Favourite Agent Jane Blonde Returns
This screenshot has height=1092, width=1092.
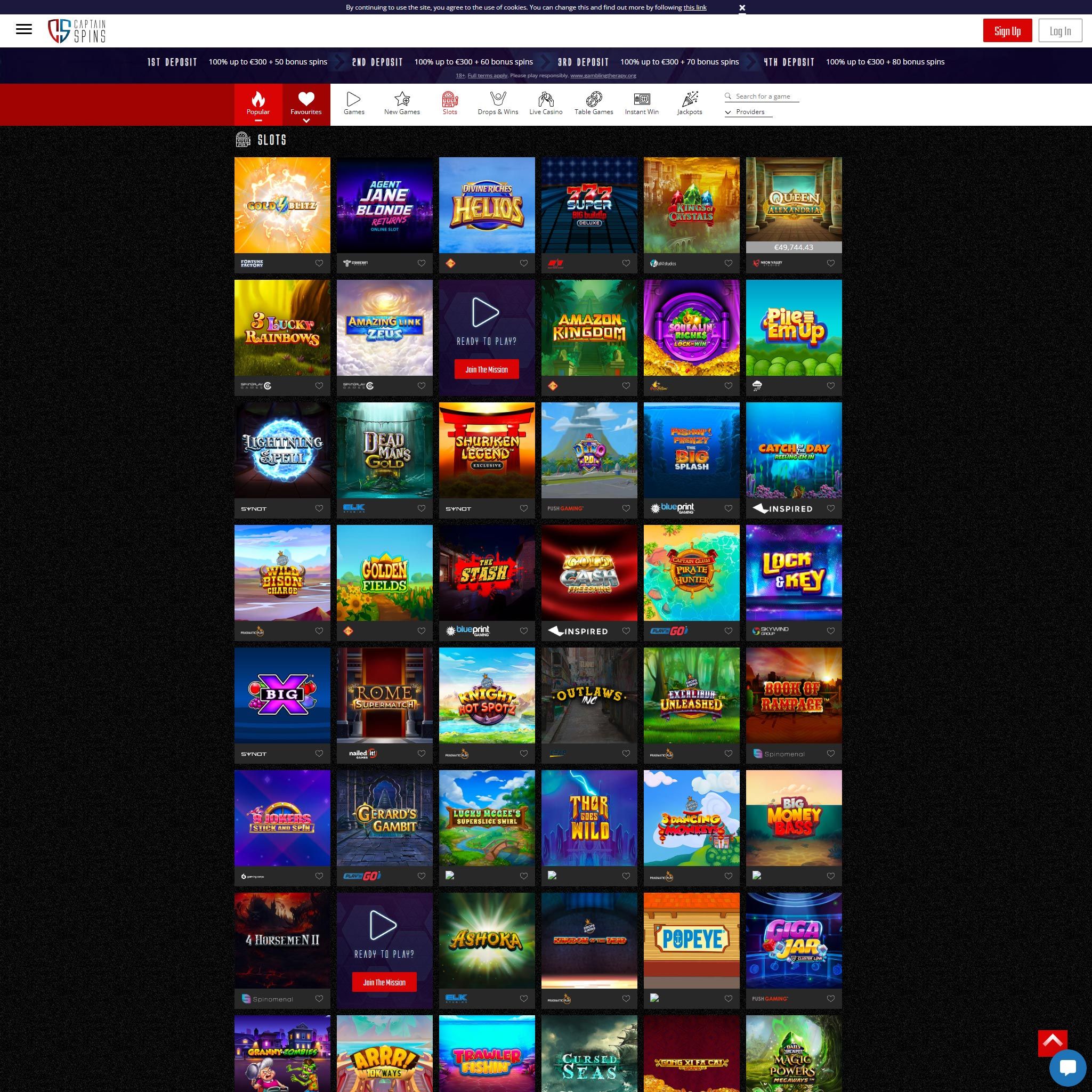[x=422, y=263]
